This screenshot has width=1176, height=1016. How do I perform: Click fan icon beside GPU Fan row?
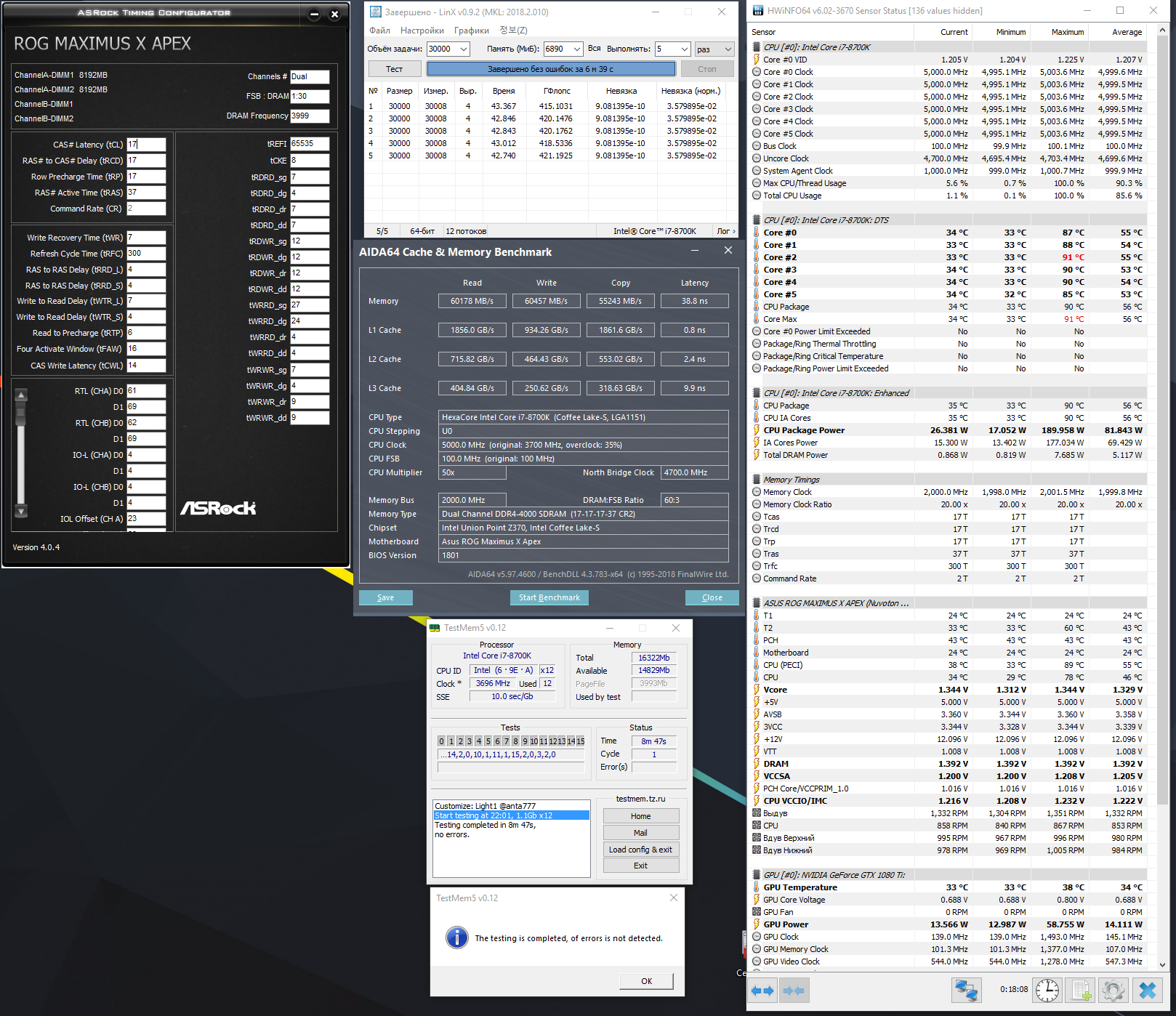pos(757,912)
